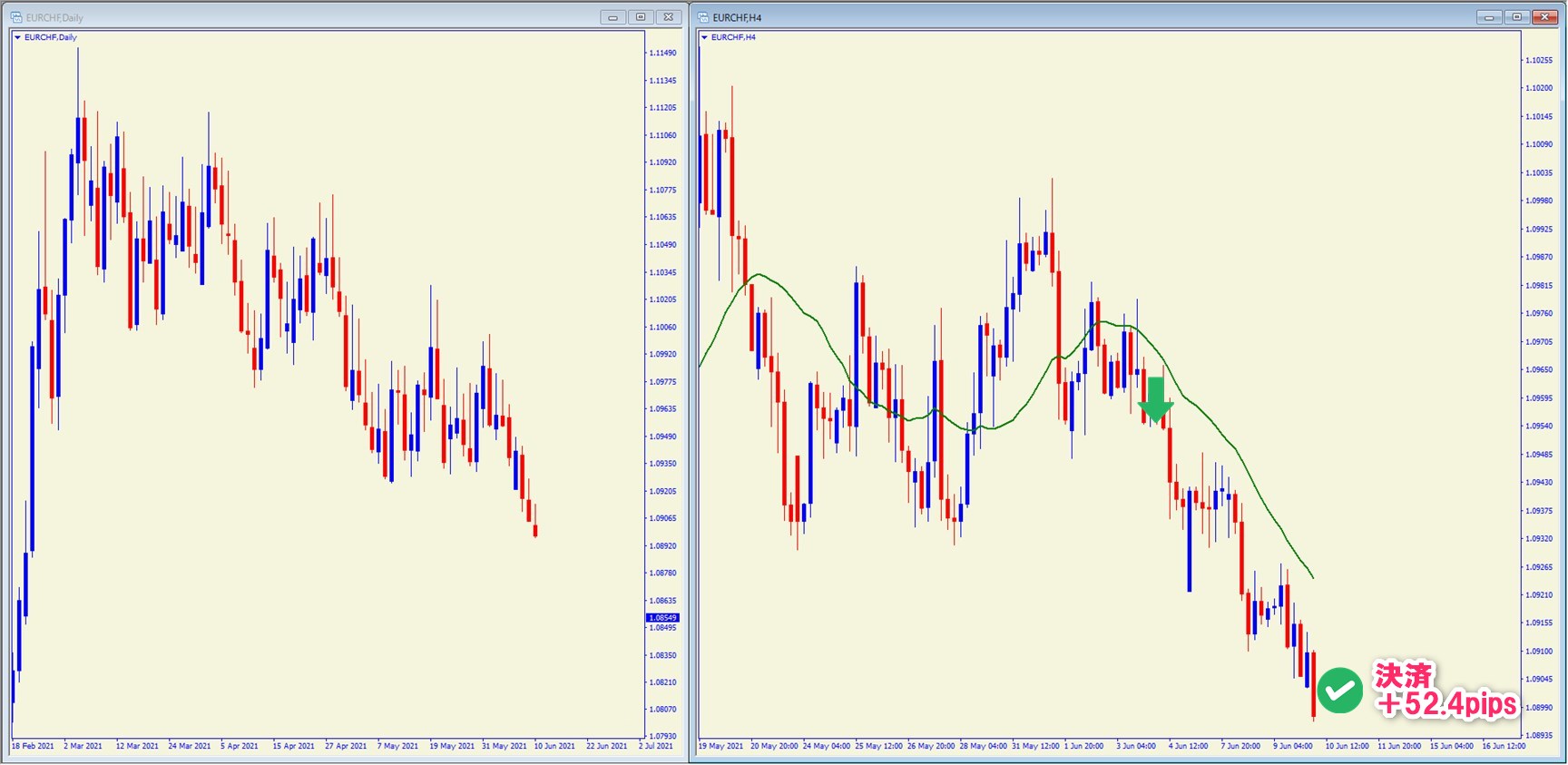The image size is (1568, 765).
Task: Click the 1.09375 price on the H4 scale
Action: [1539, 511]
